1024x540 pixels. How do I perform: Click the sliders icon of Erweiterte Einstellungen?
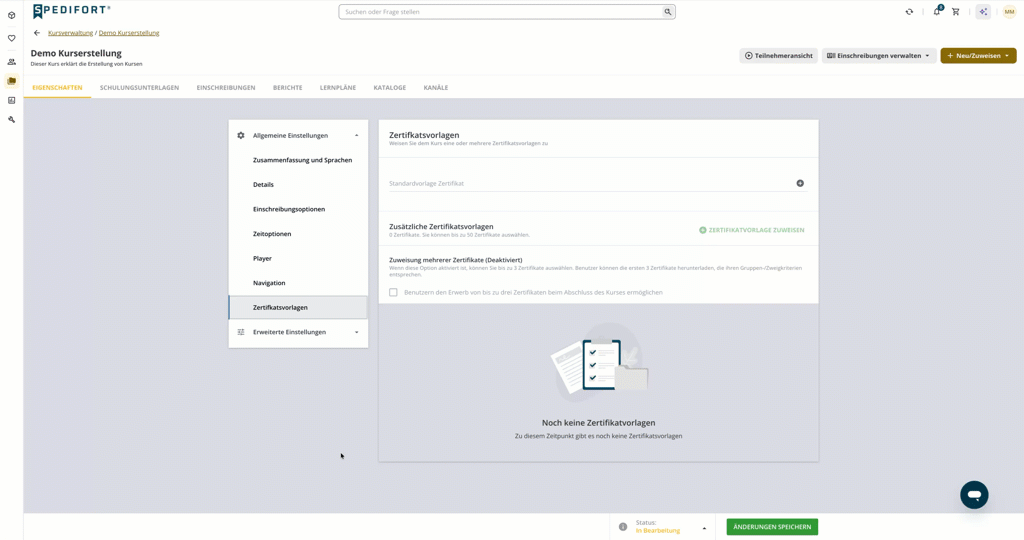(x=240, y=332)
